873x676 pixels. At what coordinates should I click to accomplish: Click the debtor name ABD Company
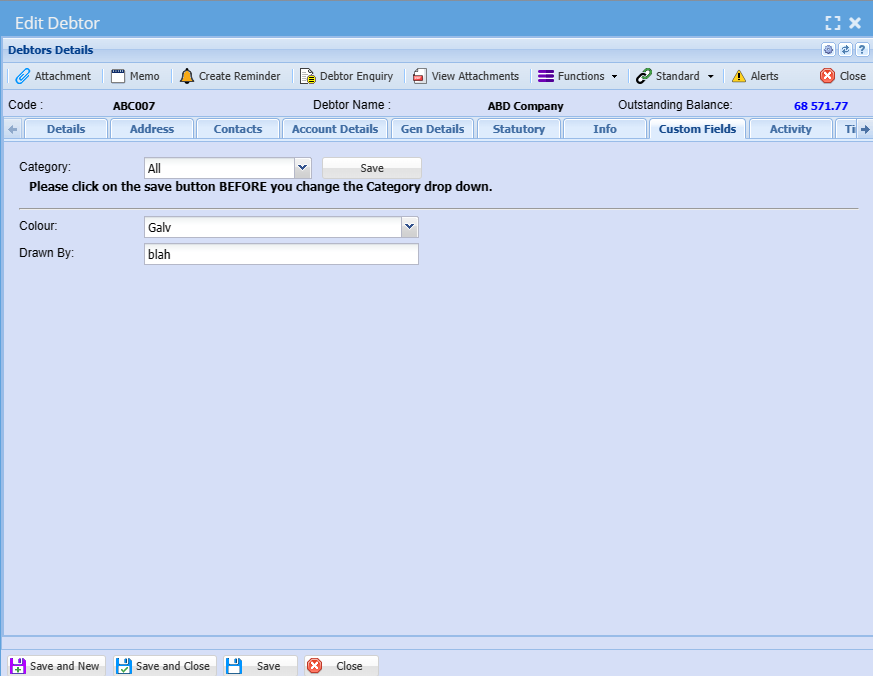click(x=526, y=106)
